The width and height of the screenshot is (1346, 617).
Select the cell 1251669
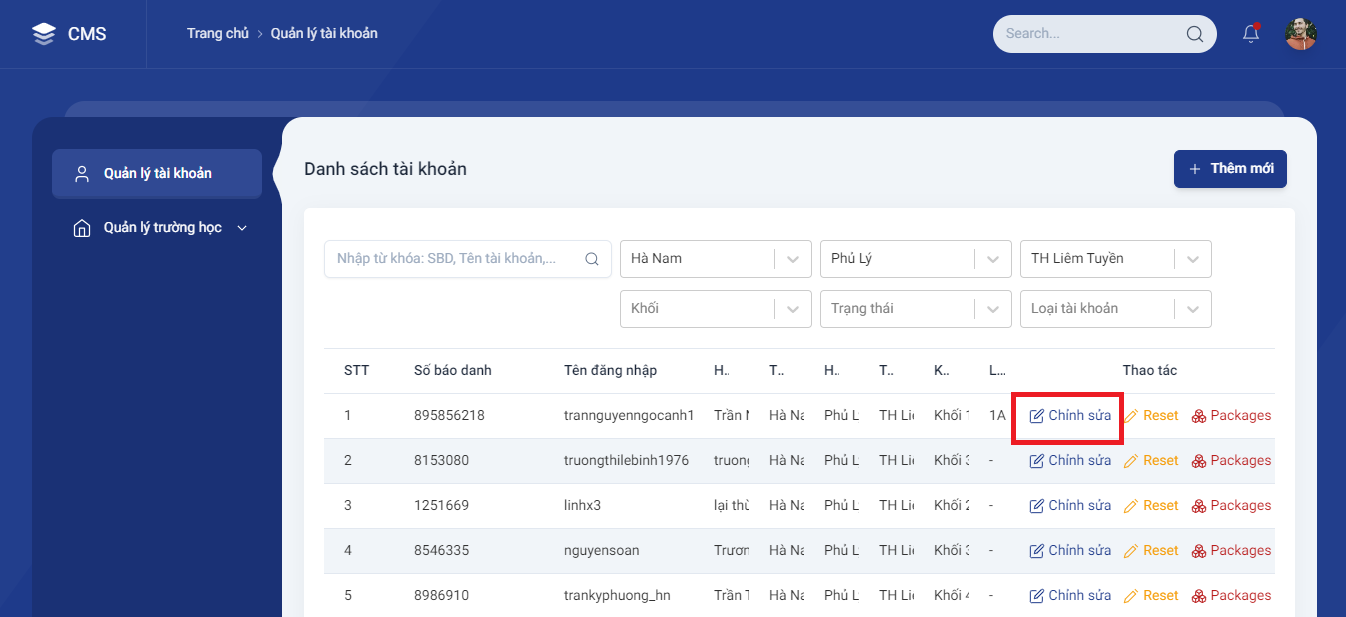click(441, 506)
